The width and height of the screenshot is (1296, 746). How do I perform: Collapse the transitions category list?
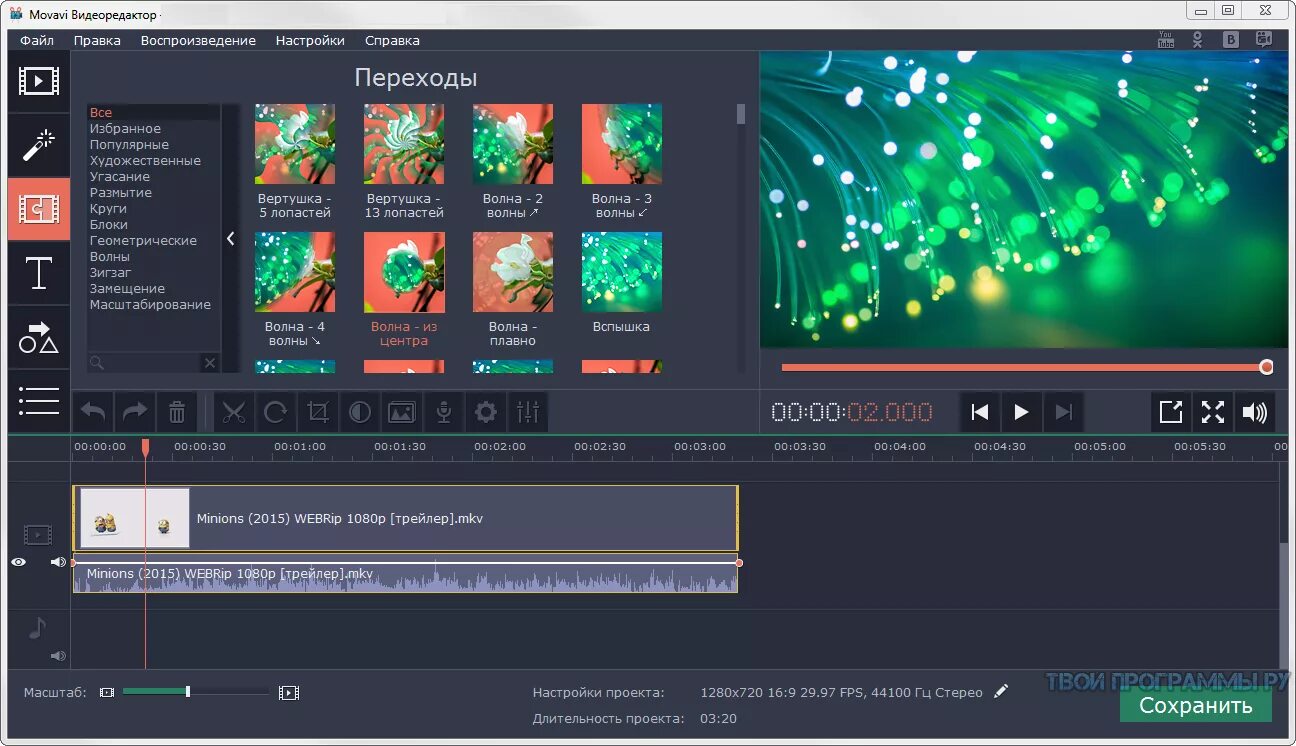click(x=230, y=238)
